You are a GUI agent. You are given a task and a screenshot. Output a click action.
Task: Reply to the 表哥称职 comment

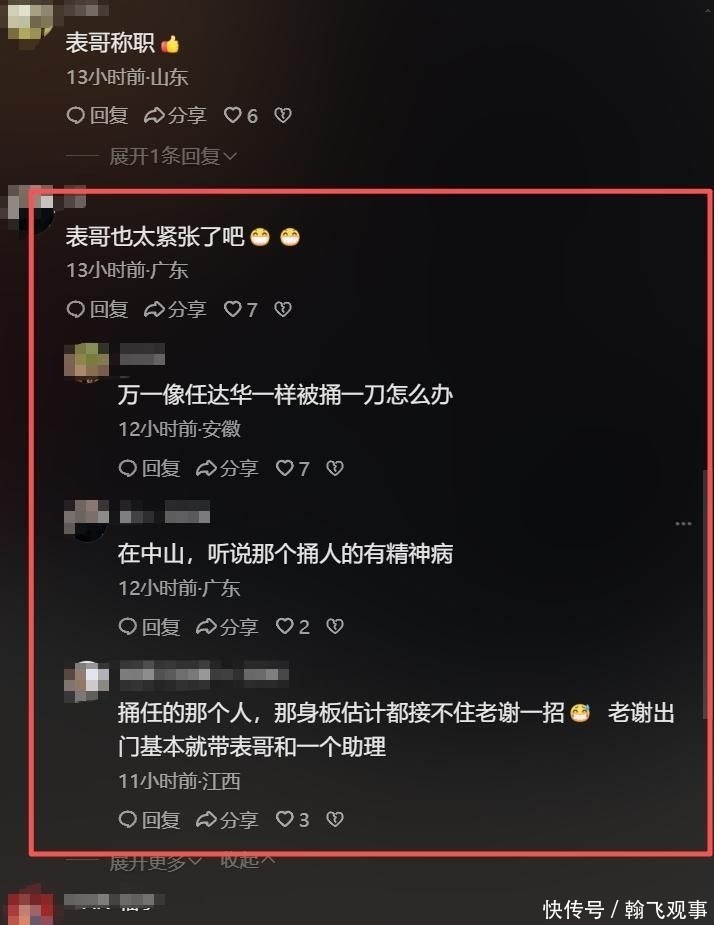[97, 115]
